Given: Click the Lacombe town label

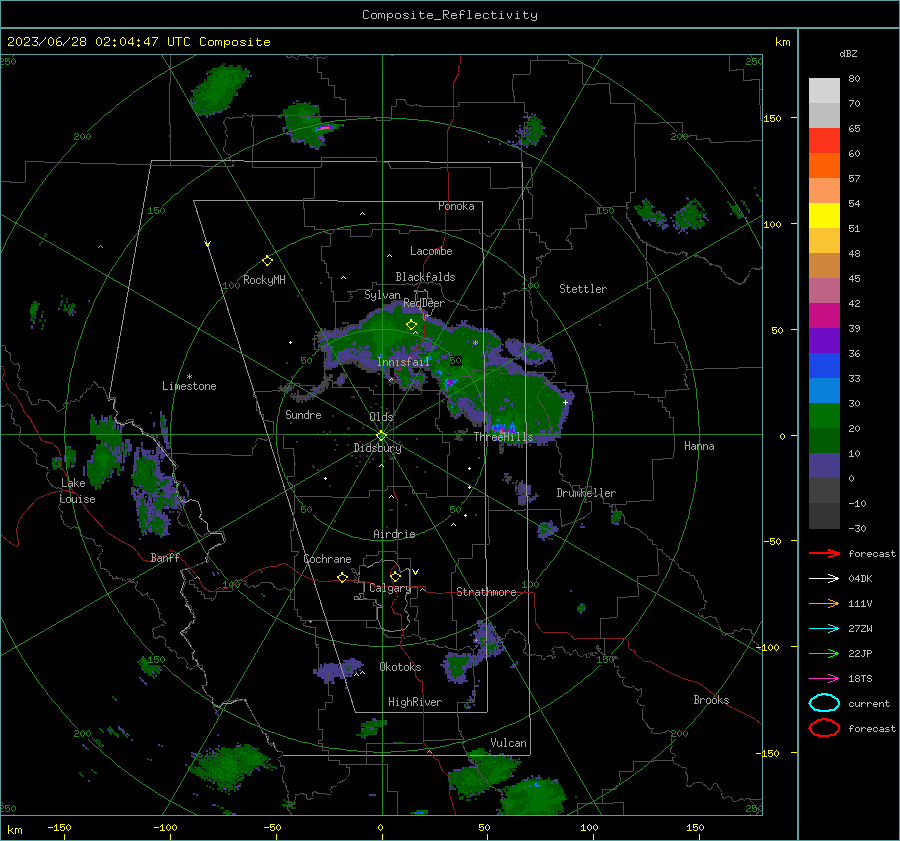Looking at the screenshot, I should pyautogui.click(x=431, y=251).
